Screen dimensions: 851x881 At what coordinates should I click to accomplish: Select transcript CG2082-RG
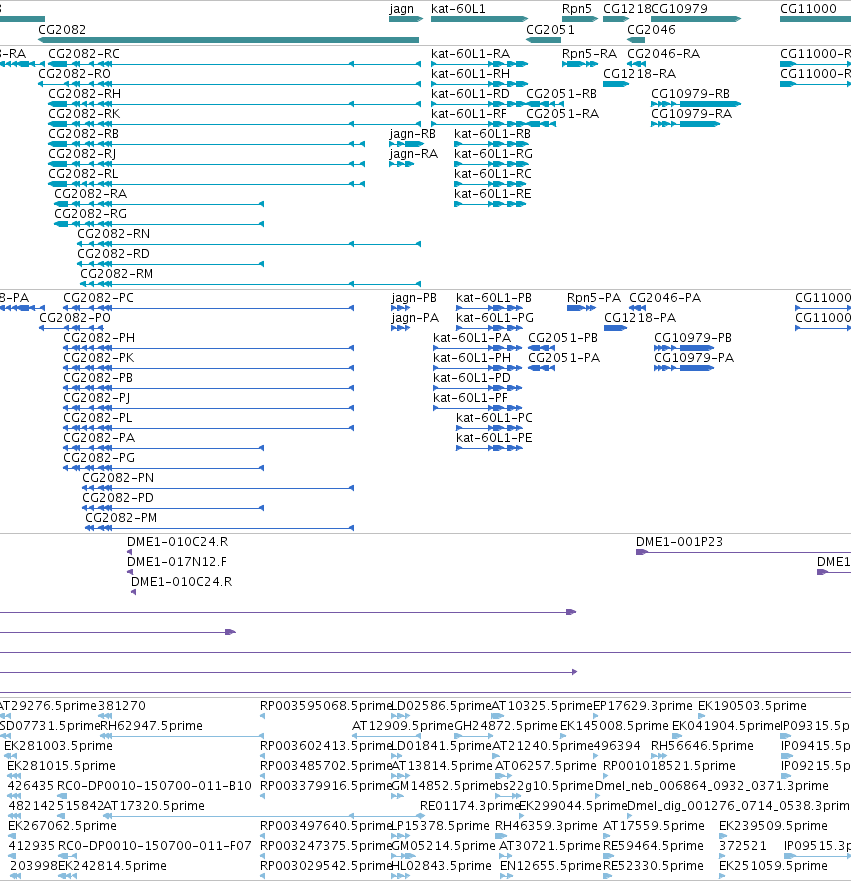[x=90, y=214]
